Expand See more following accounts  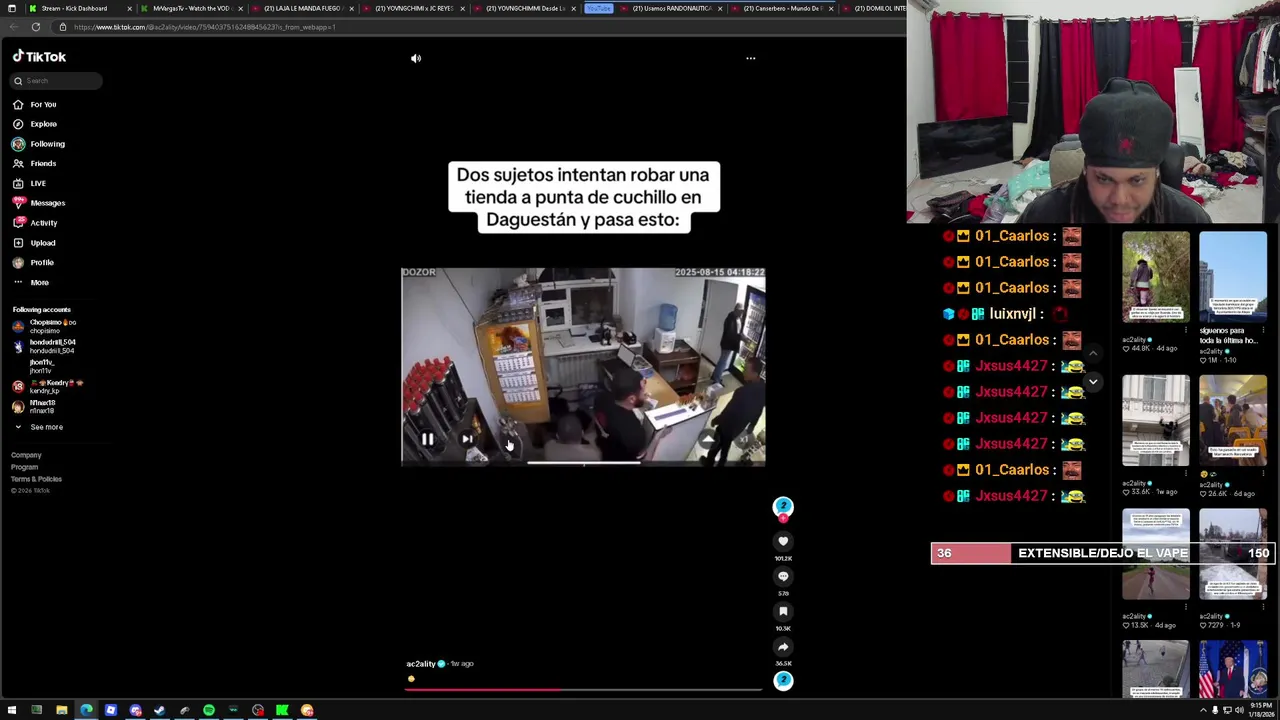pyautogui.click(x=38, y=427)
